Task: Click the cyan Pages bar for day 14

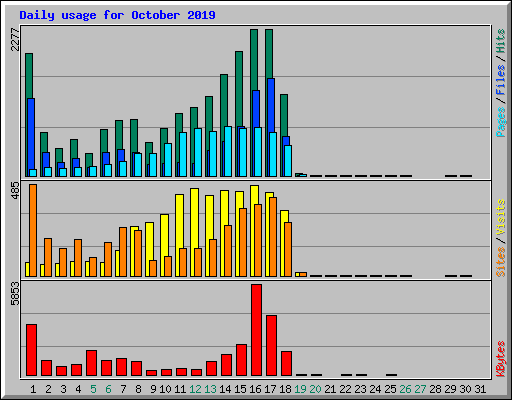Action: pyautogui.click(x=228, y=151)
